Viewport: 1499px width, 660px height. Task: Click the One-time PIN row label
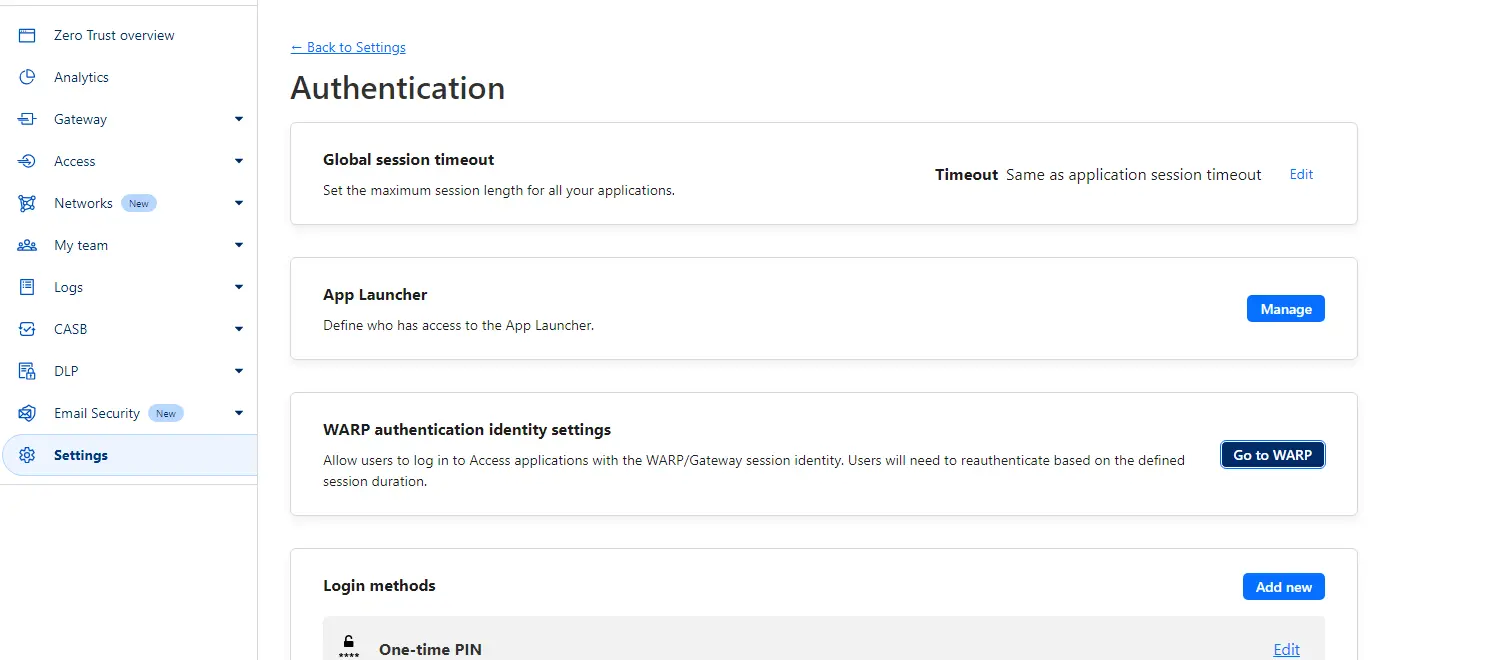click(430, 650)
